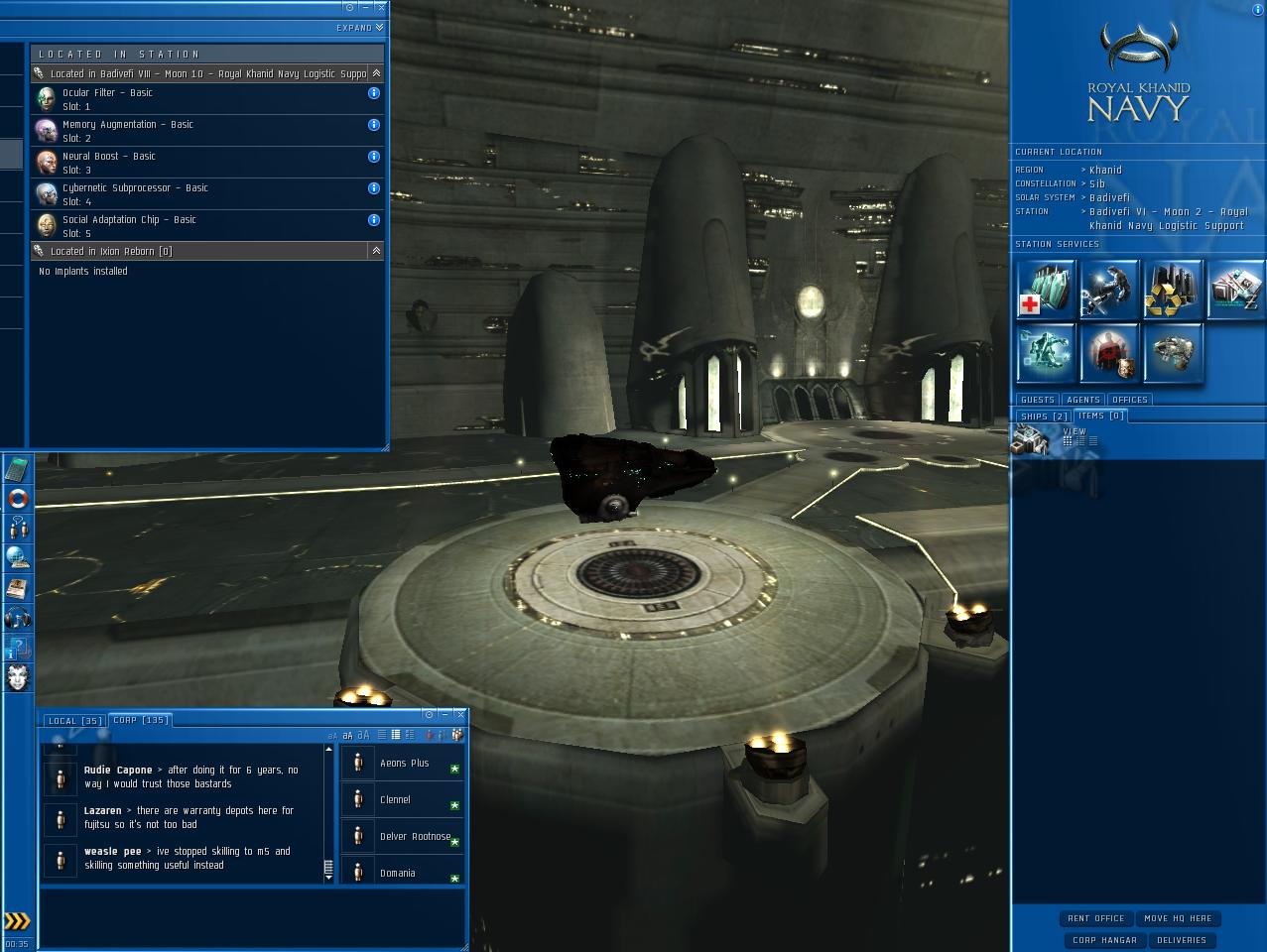The width and height of the screenshot is (1267, 952).
Task: Collapse the Badivefi VIII Moon 10 implants group
Action: point(376,73)
